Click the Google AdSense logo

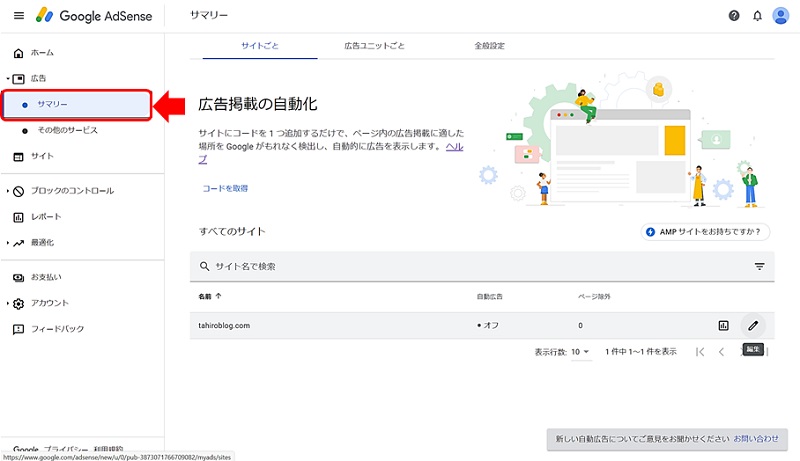94,16
